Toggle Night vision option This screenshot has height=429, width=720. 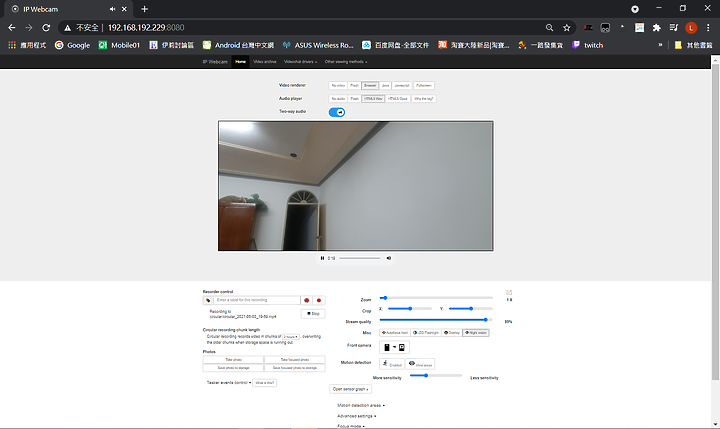tap(475, 333)
